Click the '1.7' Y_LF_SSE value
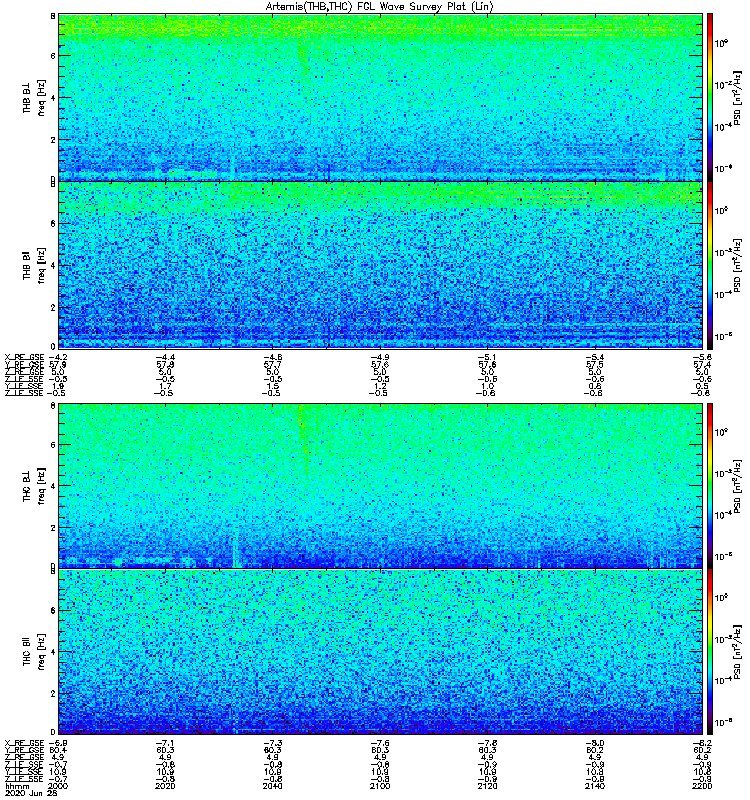This screenshot has height=800, width=750. click(164, 386)
